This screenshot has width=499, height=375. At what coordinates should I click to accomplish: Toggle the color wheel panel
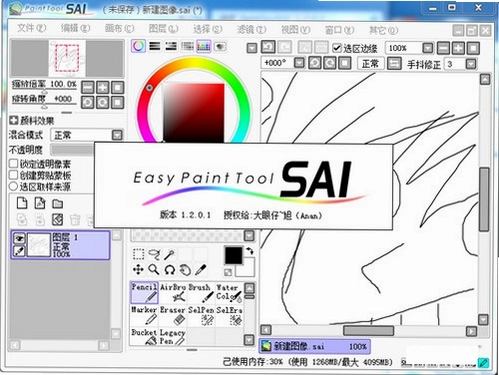pyautogui.click(x=138, y=46)
